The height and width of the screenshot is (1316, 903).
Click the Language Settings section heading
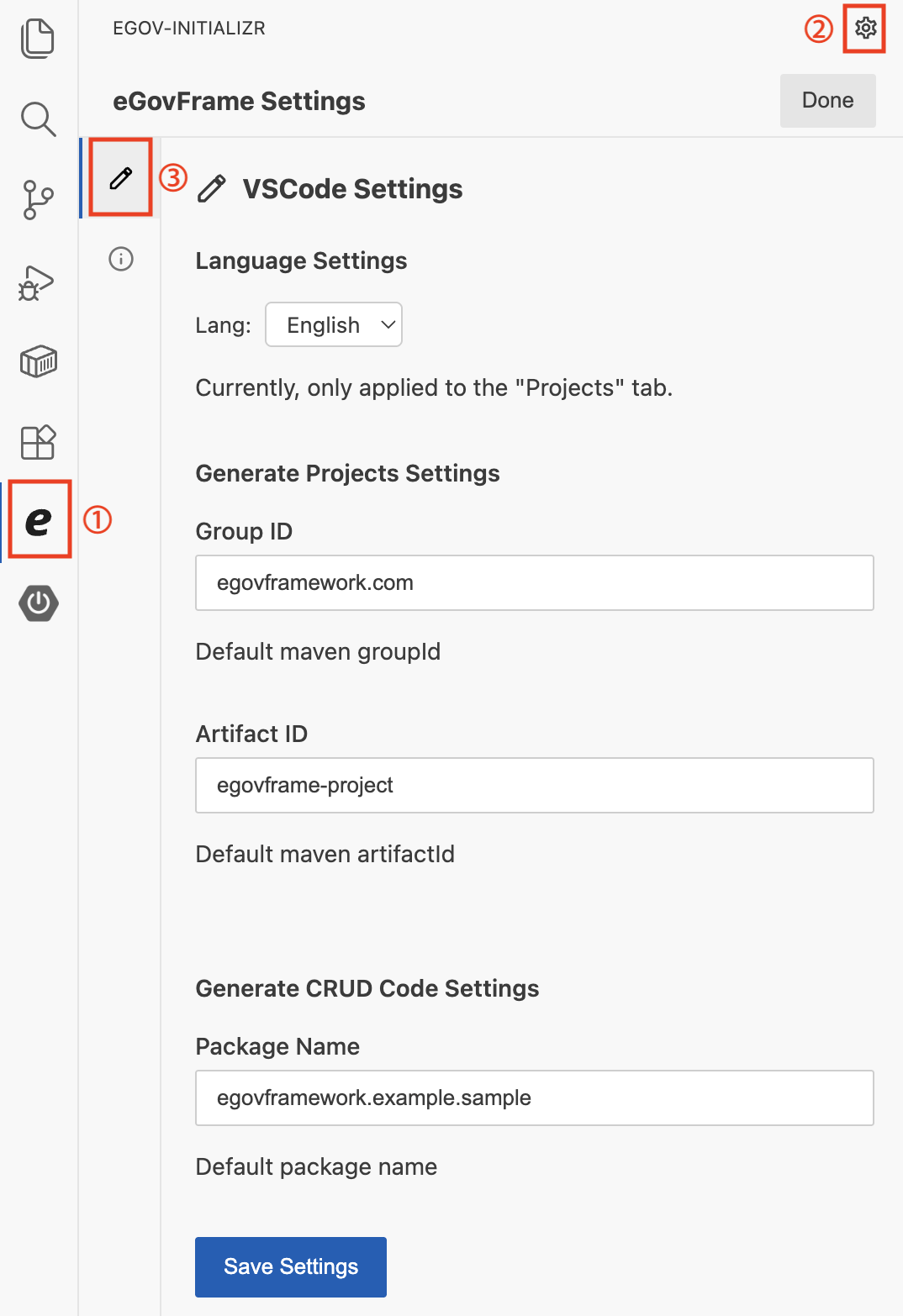coord(301,261)
